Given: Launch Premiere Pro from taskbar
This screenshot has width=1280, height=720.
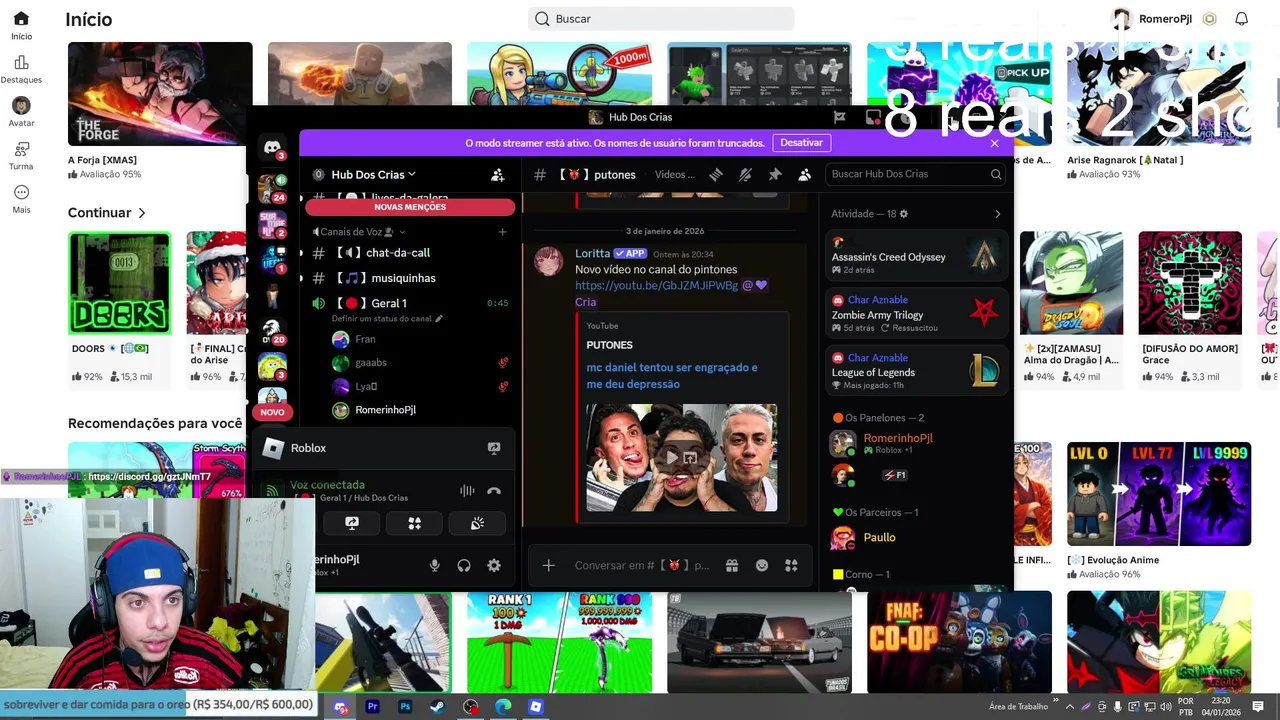Looking at the screenshot, I should tap(373, 706).
